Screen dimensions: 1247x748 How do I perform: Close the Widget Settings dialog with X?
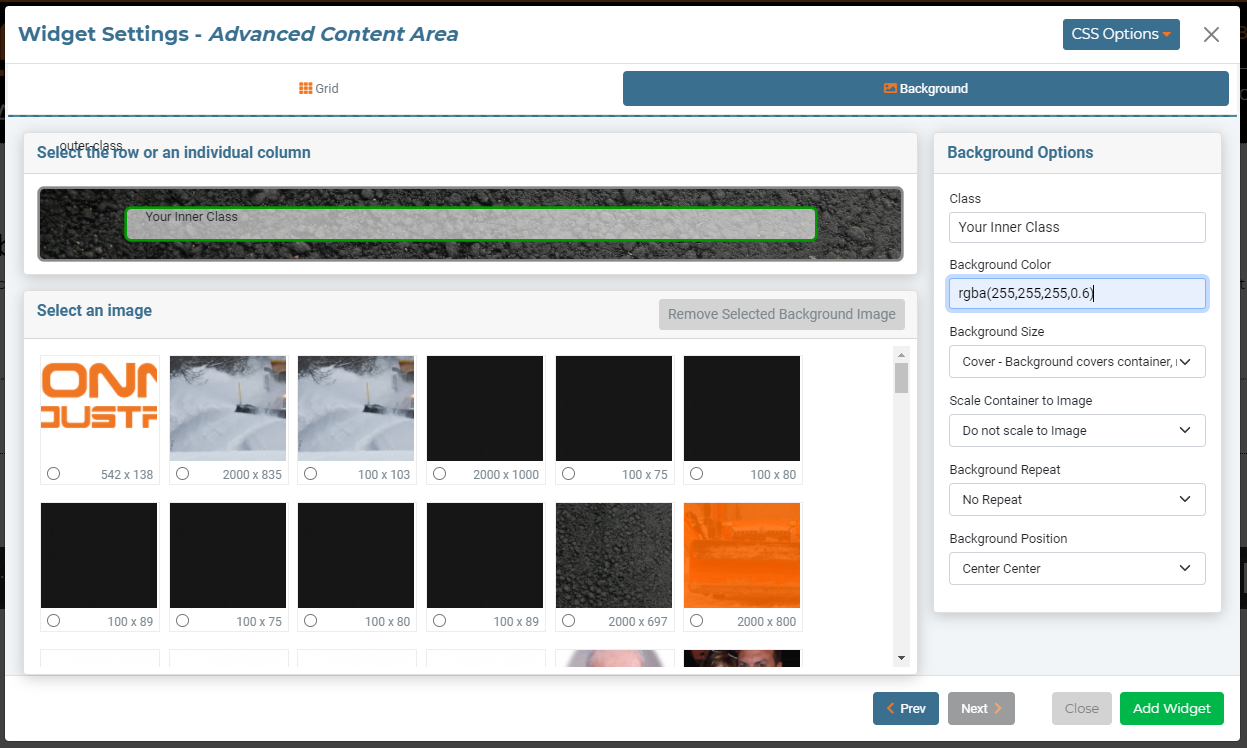point(1211,34)
